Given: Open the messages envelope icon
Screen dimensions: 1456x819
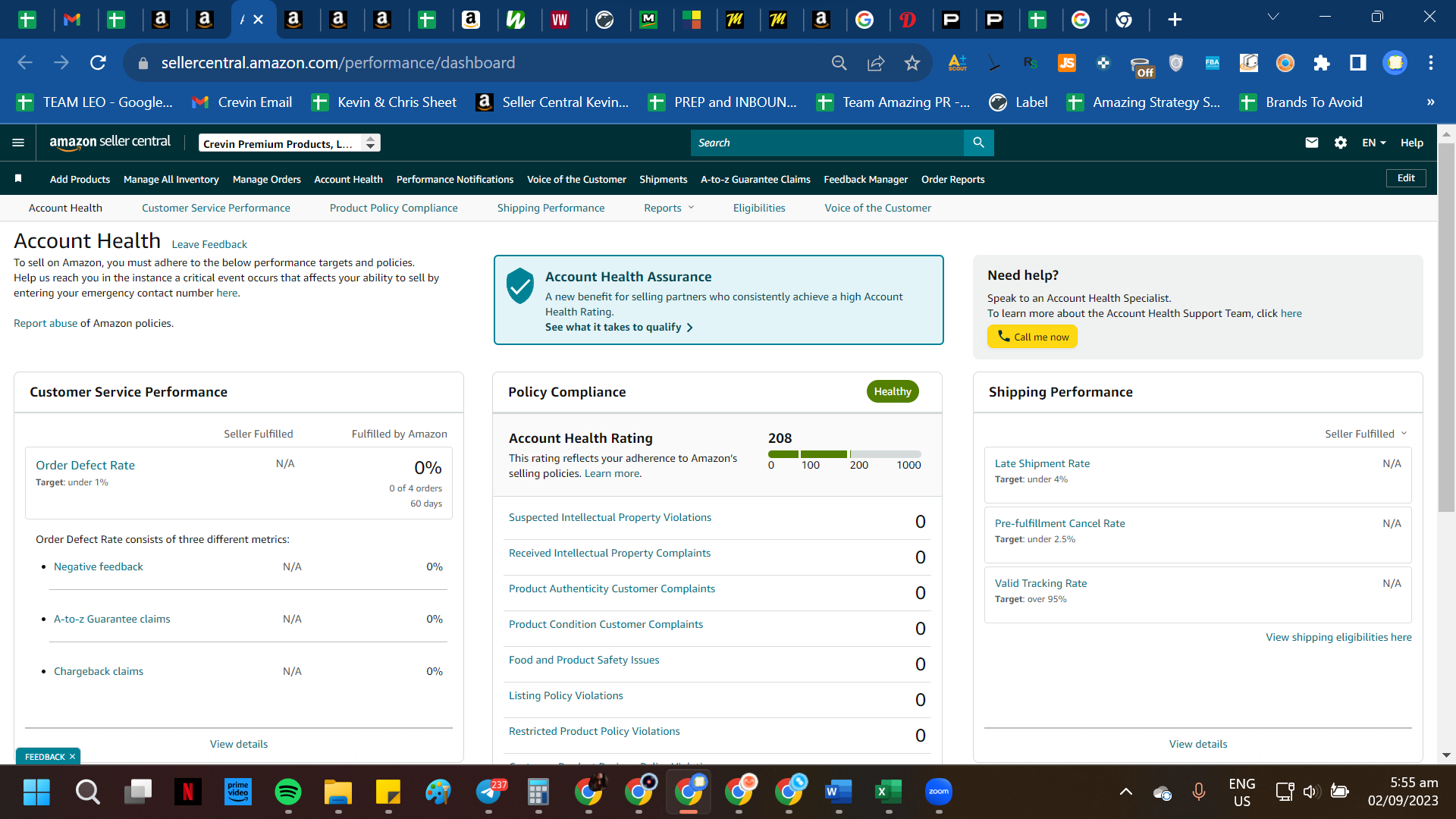Looking at the screenshot, I should pyautogui.click(x=1311, y=143).
